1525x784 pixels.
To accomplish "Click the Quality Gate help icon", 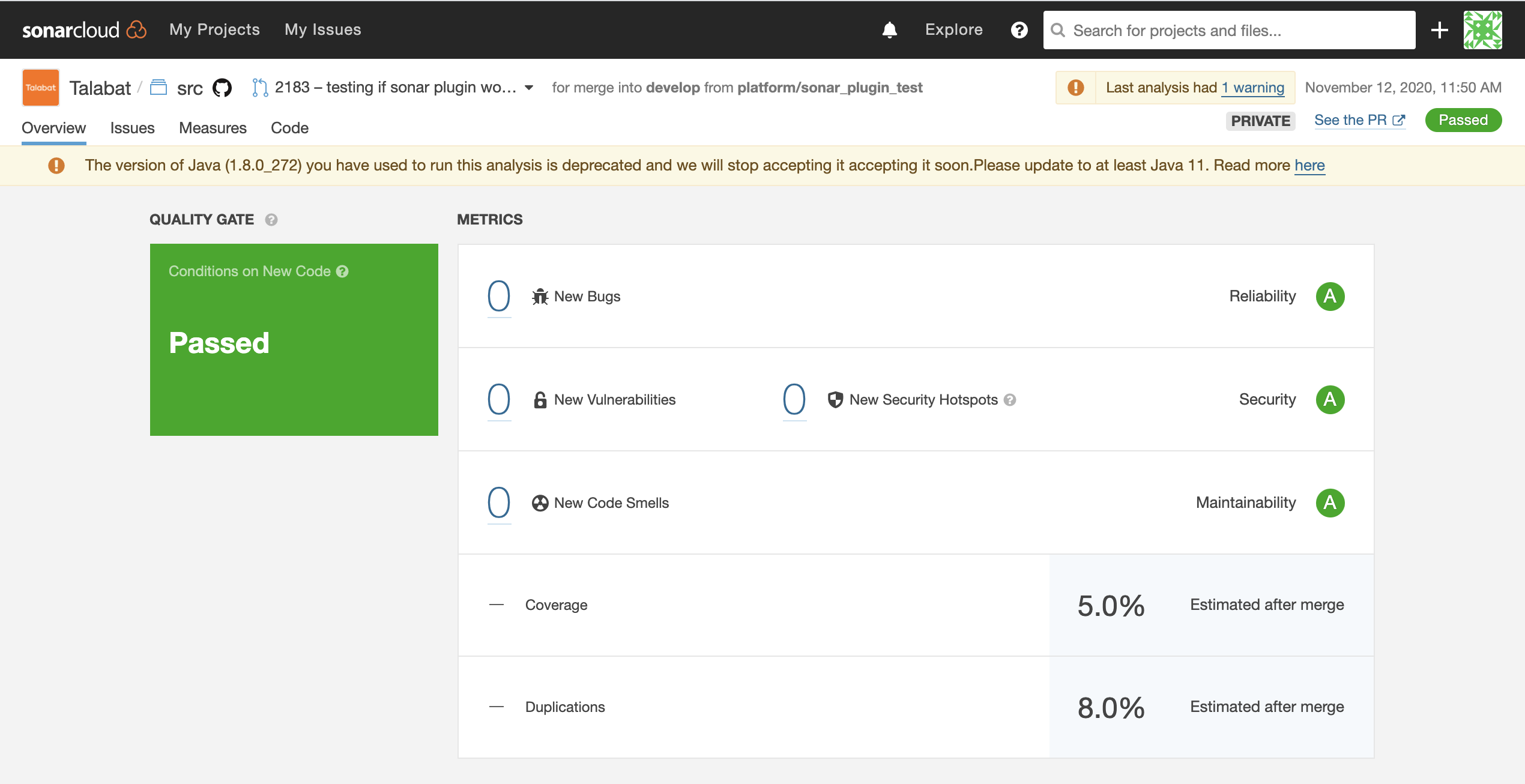I will coord(271,220).
